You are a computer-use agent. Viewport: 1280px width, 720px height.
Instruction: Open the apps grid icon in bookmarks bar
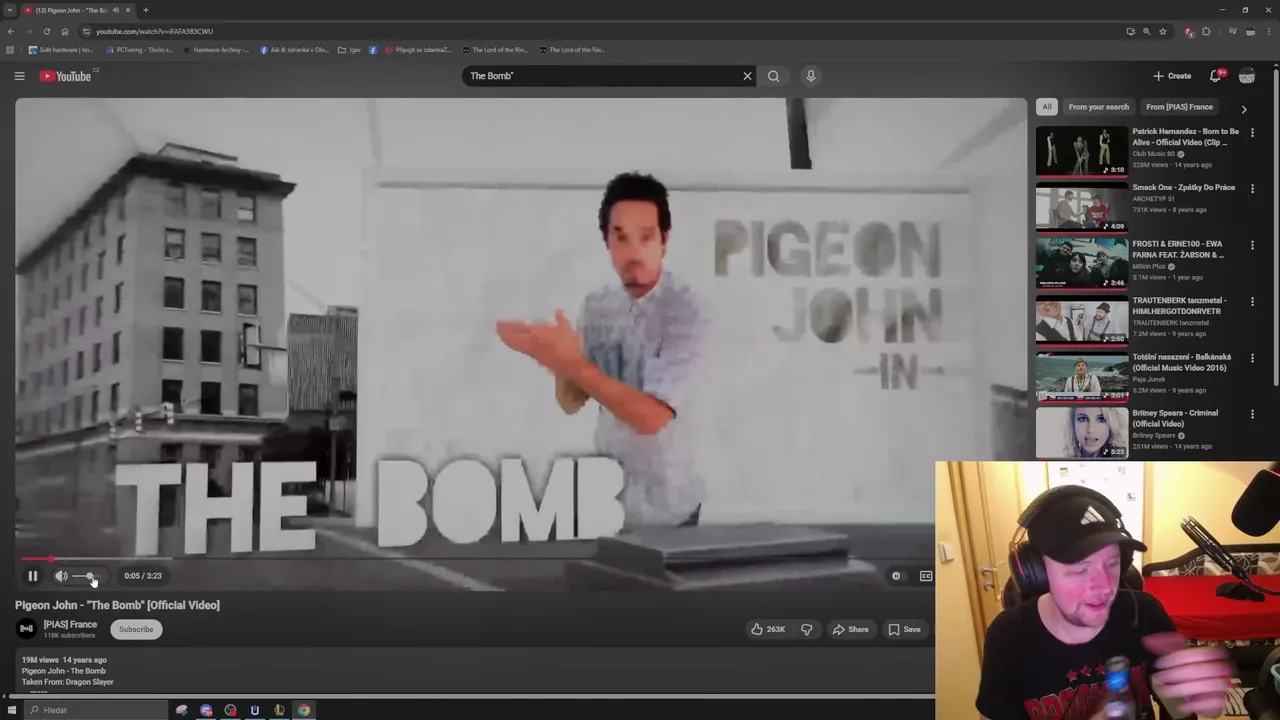point(10,49)
